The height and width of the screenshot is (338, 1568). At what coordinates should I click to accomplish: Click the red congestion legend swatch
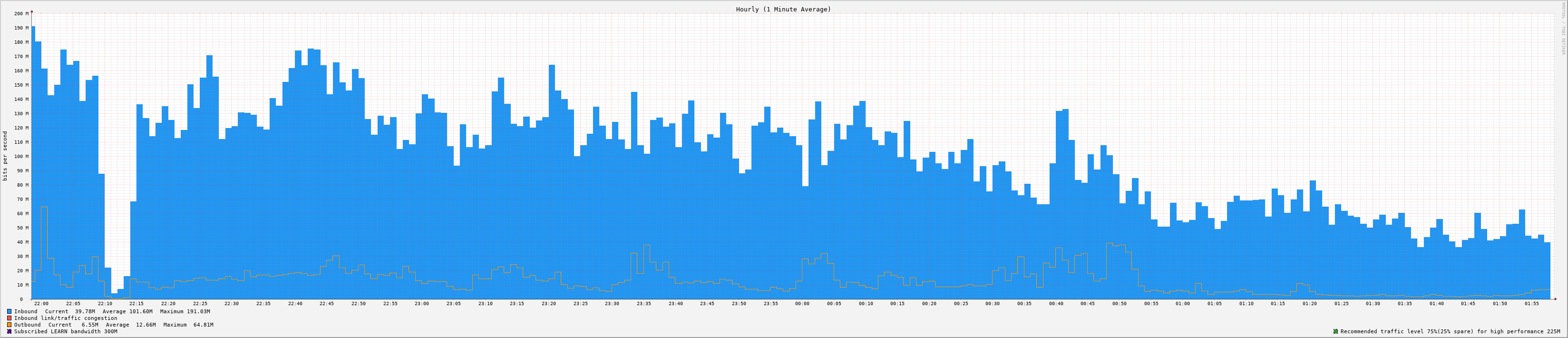point(9,318)
